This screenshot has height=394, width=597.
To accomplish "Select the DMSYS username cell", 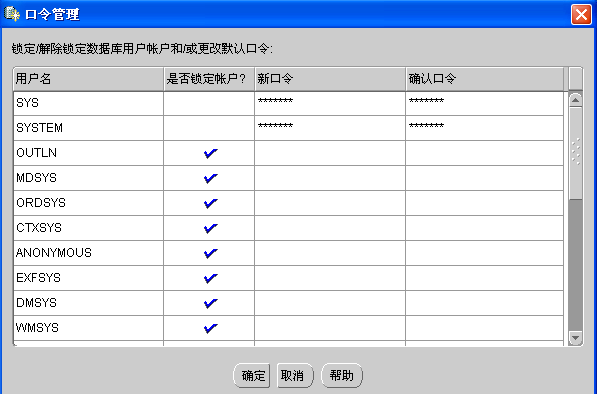I will pyautogui.click(x=88, y=303).
